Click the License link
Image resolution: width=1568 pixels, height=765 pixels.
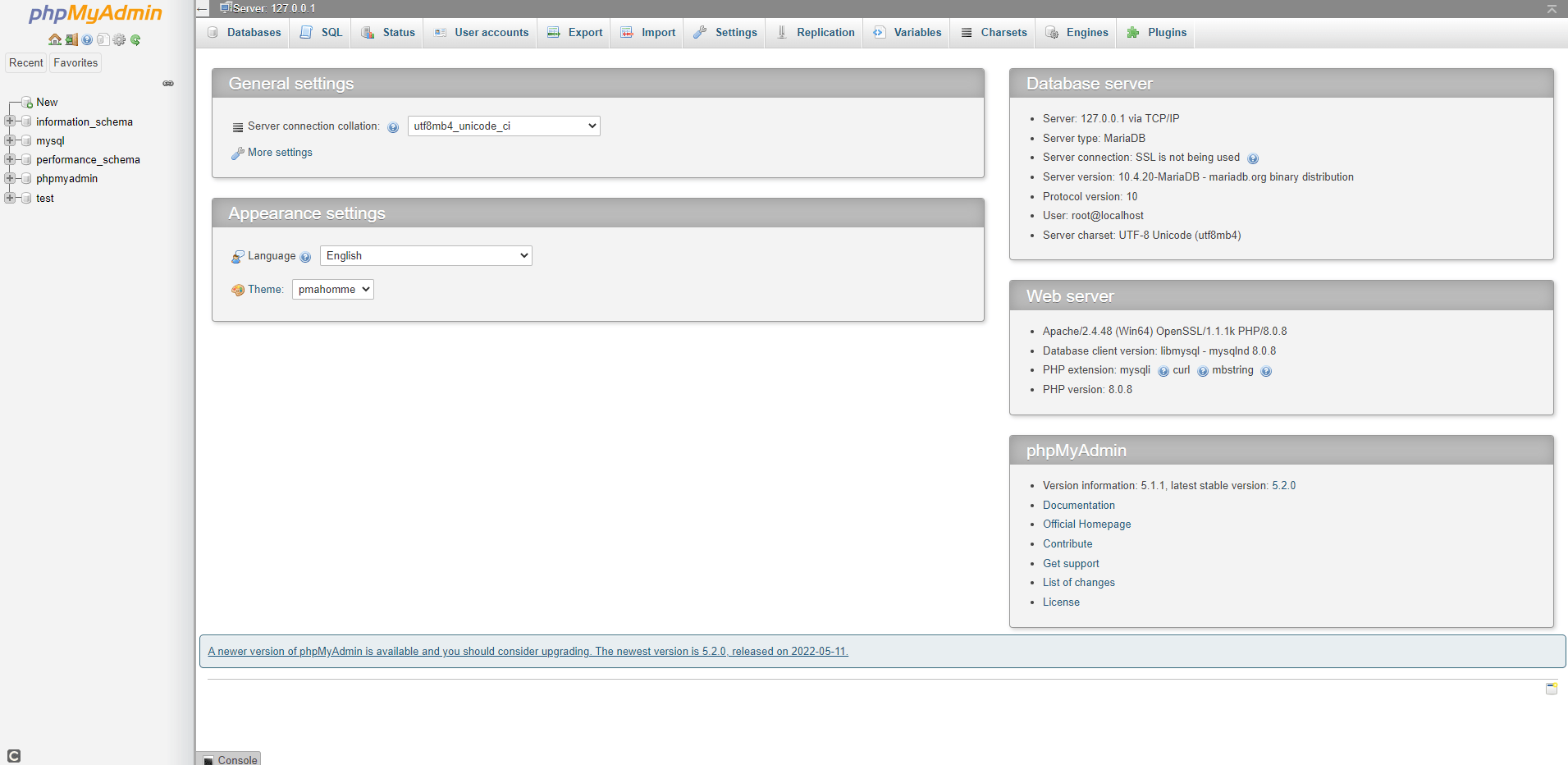(x=1061, y=602)
